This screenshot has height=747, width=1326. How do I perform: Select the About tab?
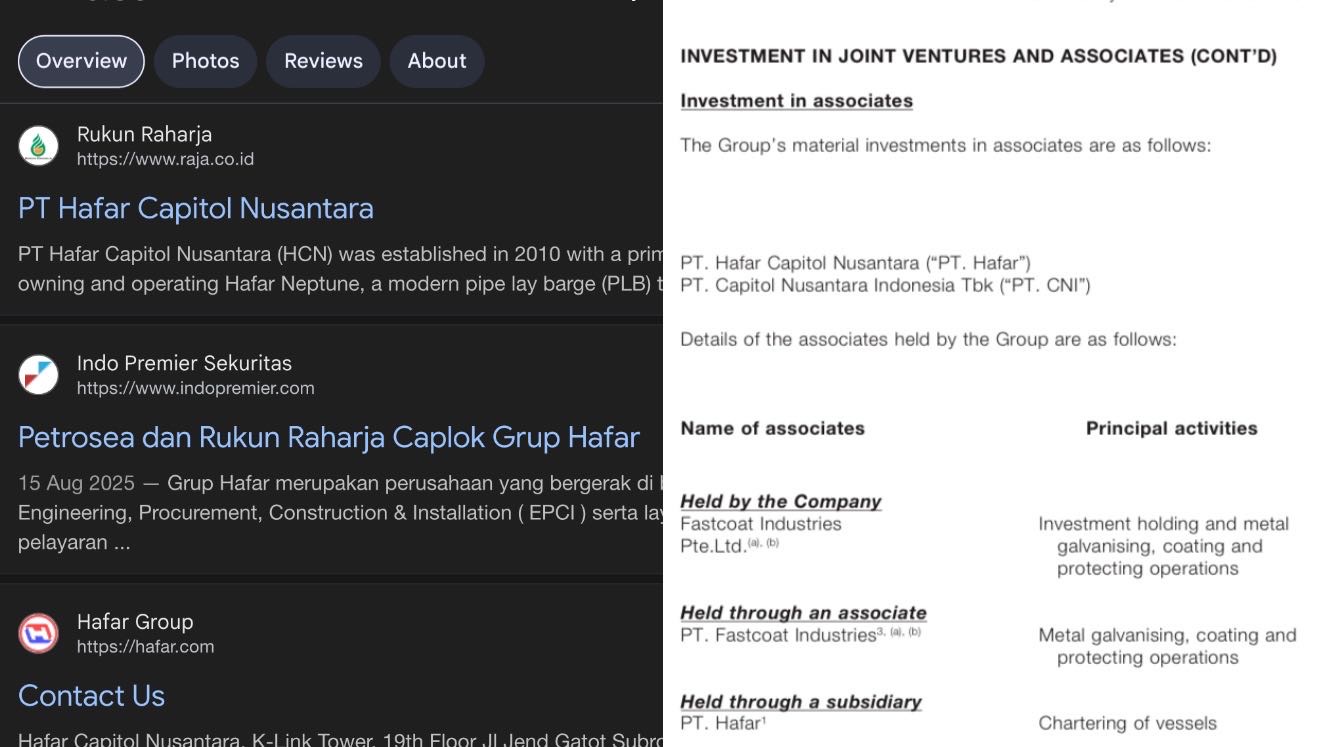pos(437,61)
